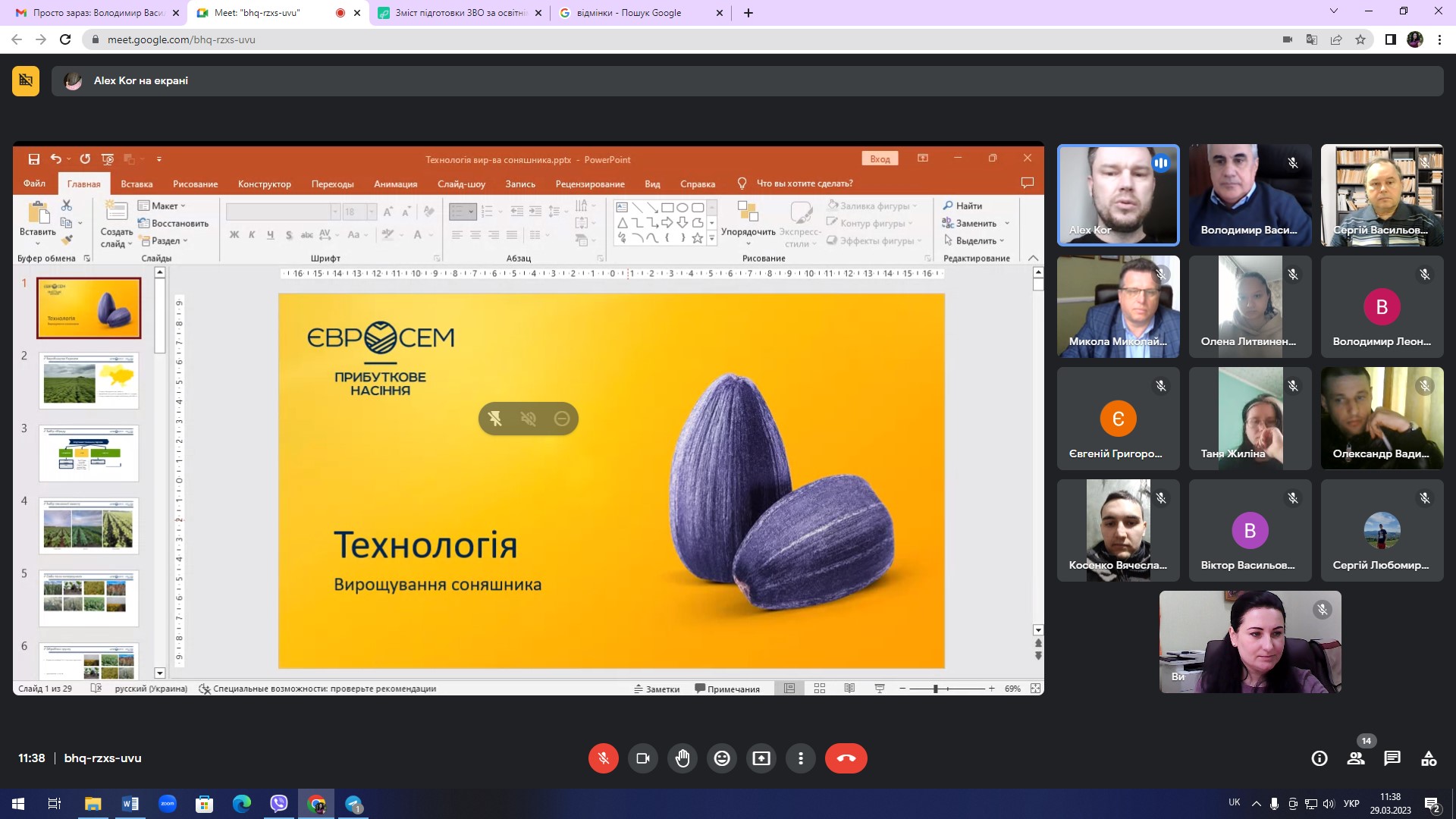The image size is (1456, 819).
Task: Switch to slide sorter view icon
Action: 820,689
